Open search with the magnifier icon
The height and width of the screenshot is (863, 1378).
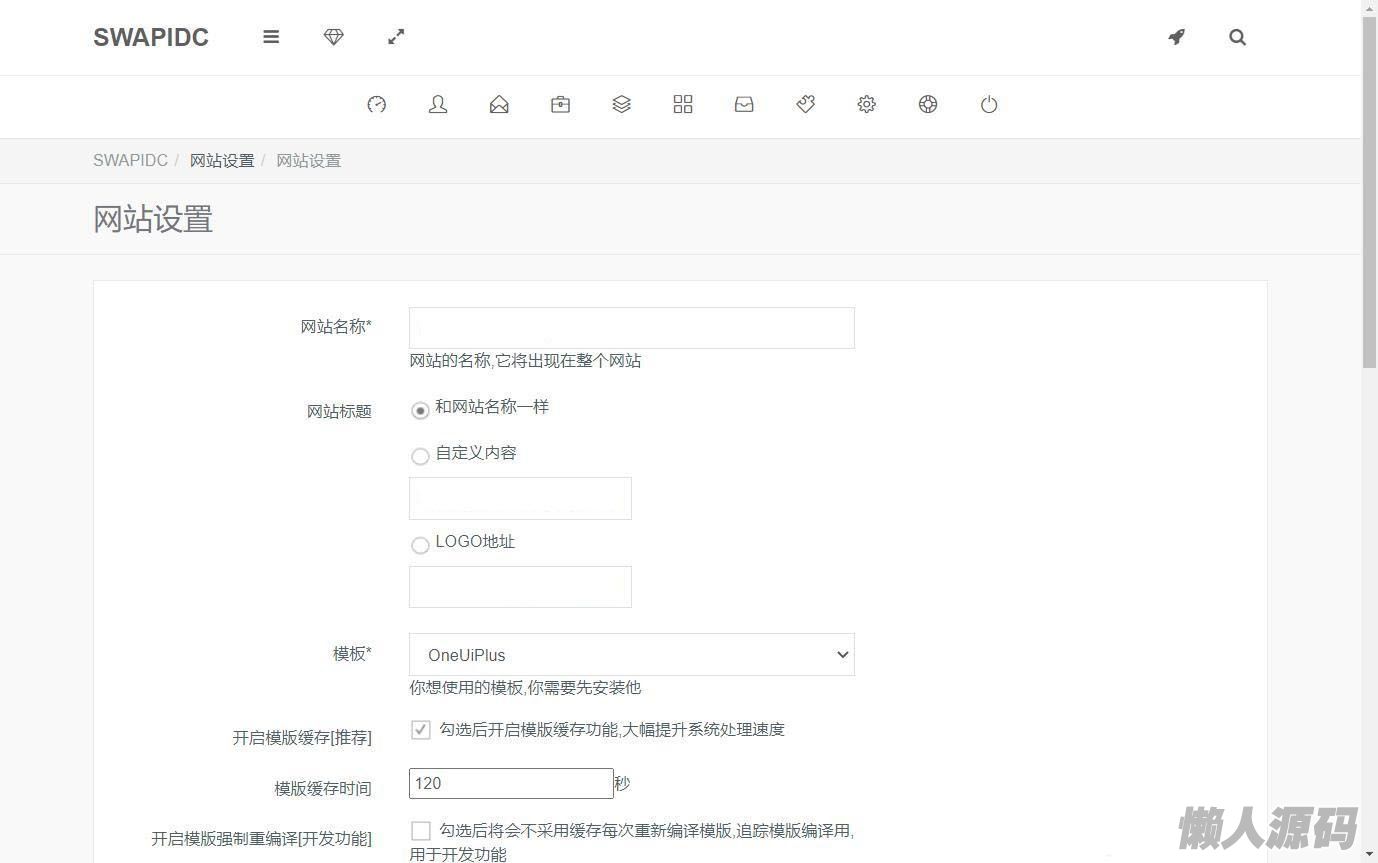(1237, 38)
